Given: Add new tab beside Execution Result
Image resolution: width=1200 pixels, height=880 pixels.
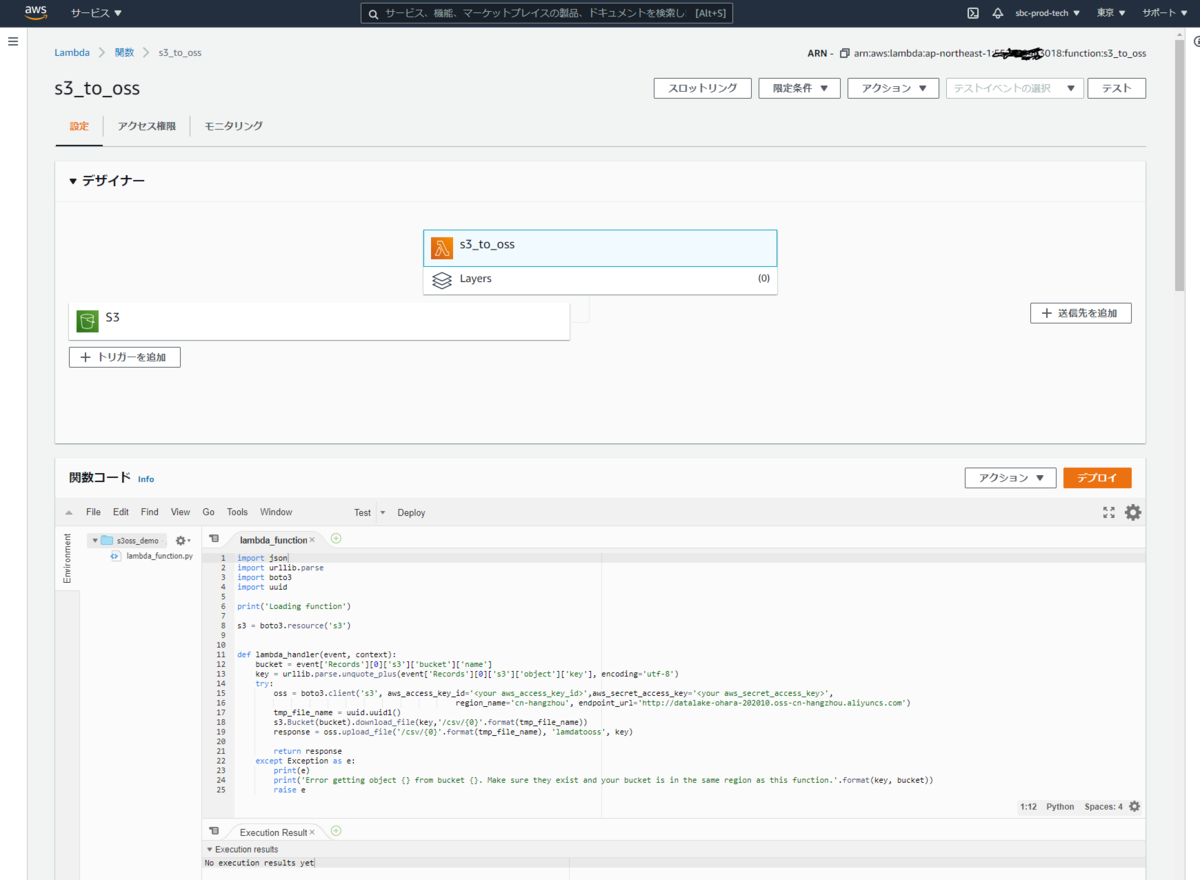Looking at the screenshot, I should tap(336, 831).
